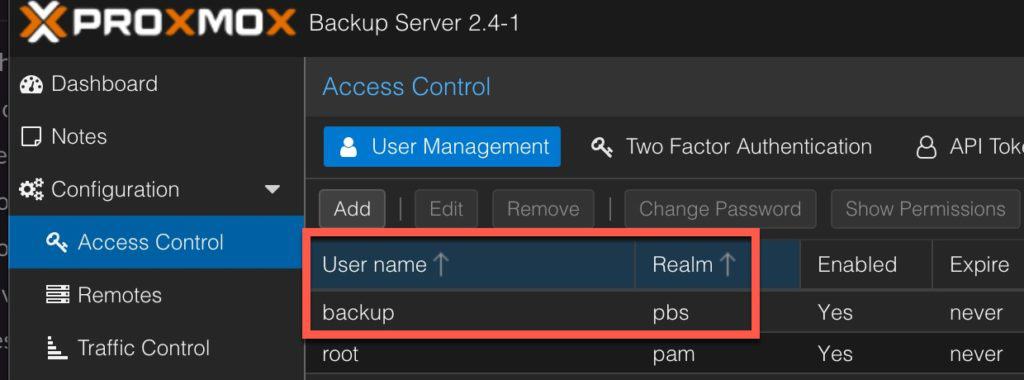Click the Add user button
1024x380 pixels.
(x=352, y=209)
